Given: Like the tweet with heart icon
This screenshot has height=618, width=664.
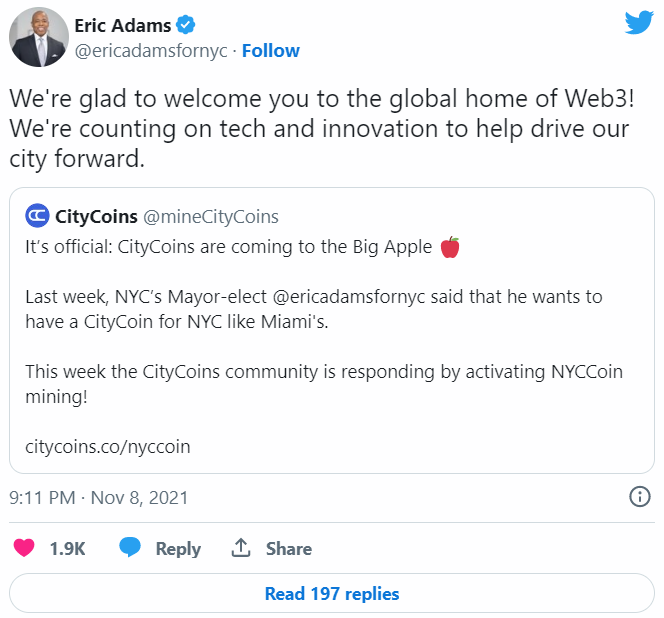Looking at the screenshot, I should pyautogui.click(x=24, y=548).
